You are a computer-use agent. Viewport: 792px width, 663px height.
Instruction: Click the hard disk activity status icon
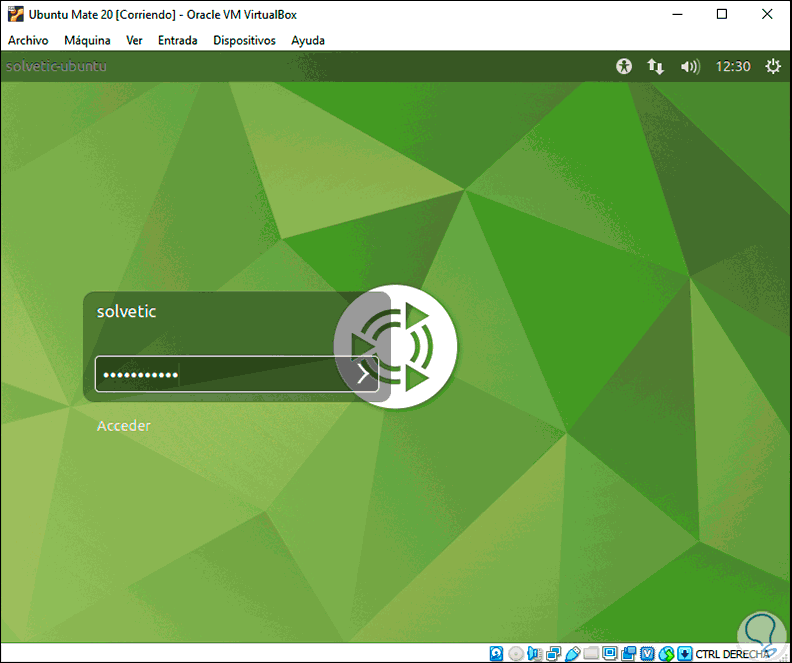pos(497,654)
